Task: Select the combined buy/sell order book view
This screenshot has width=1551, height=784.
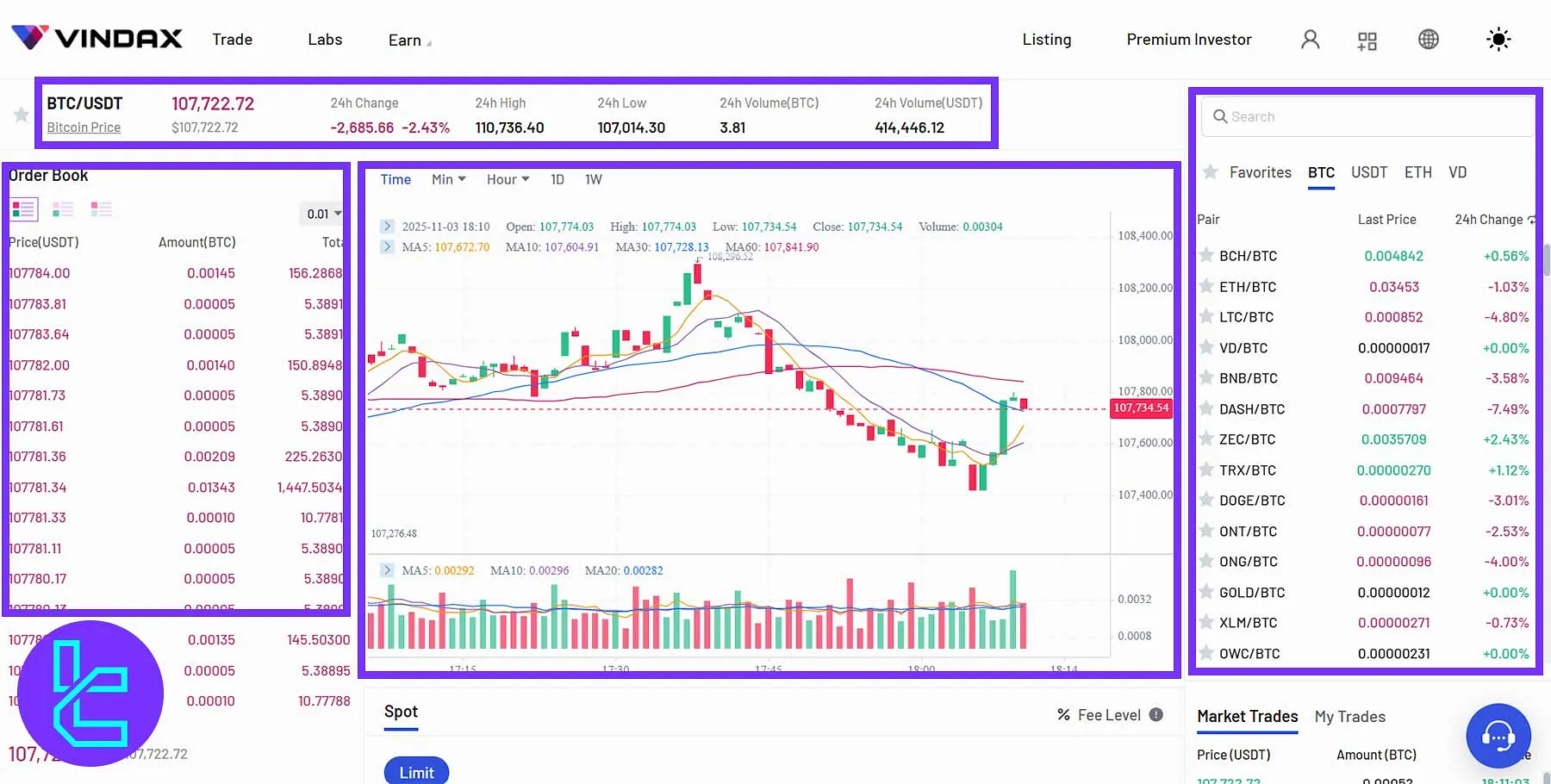Action: [x=24, y=209]
